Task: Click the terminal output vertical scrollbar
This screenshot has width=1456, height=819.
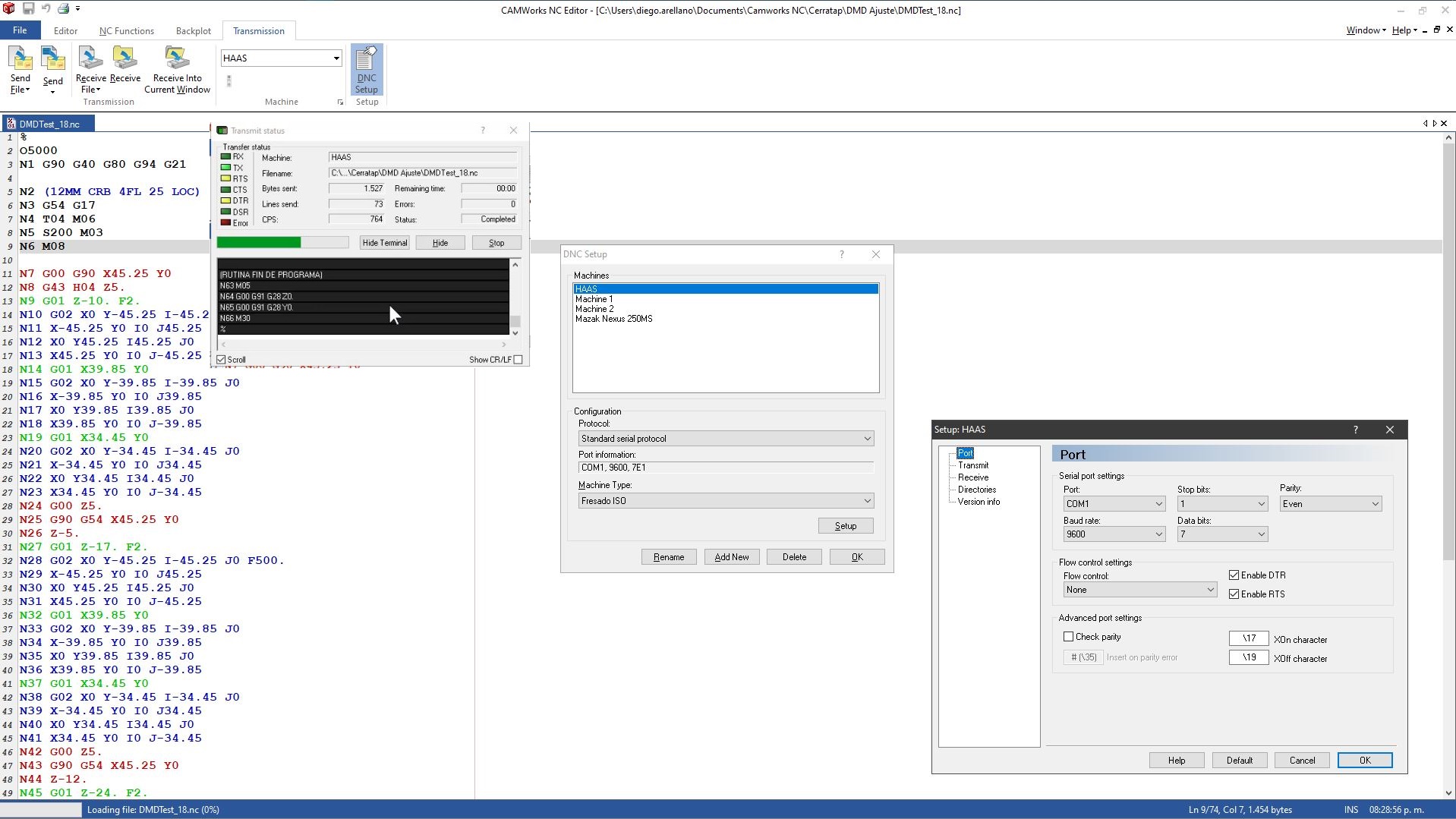Action: pos(515,298)
